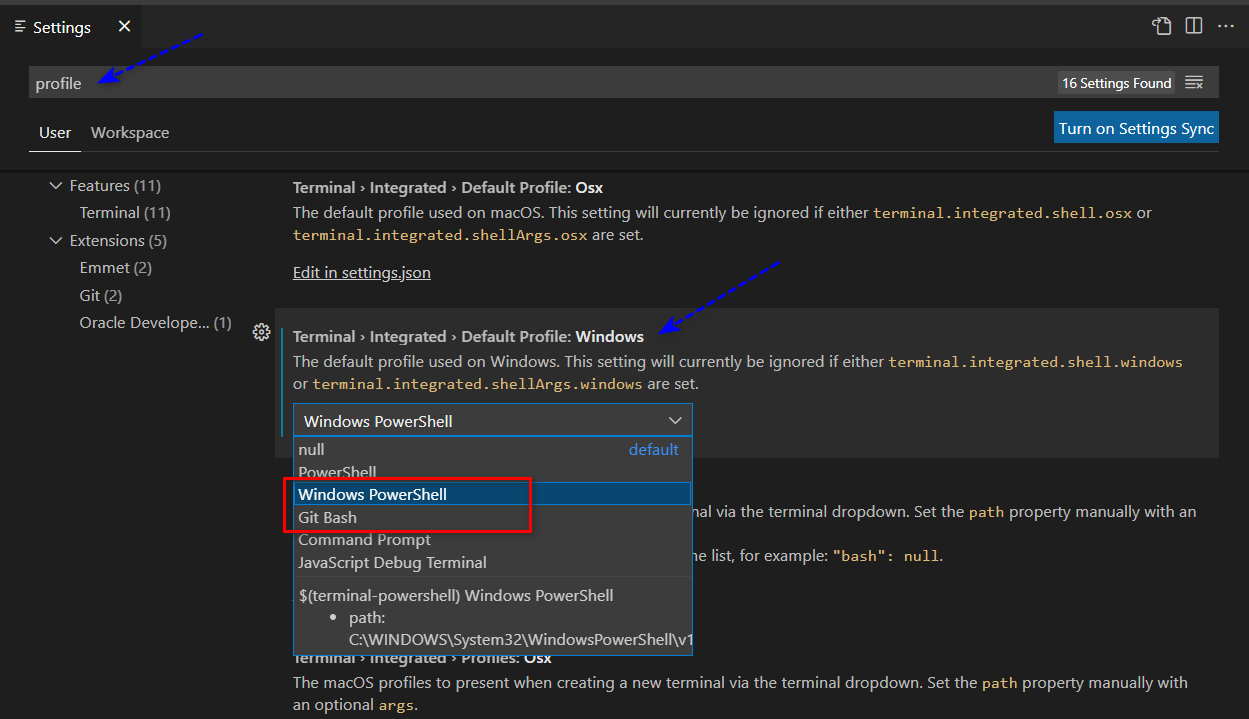Switch to the Workspace settings tab

[x=129, y=132]
